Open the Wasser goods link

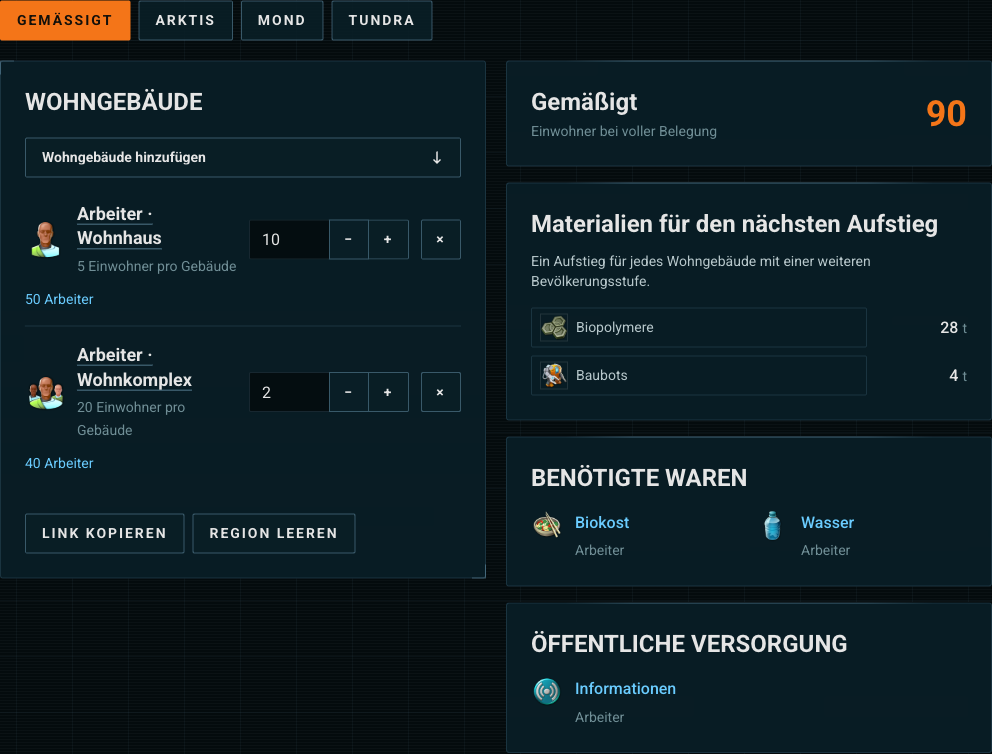827,522
